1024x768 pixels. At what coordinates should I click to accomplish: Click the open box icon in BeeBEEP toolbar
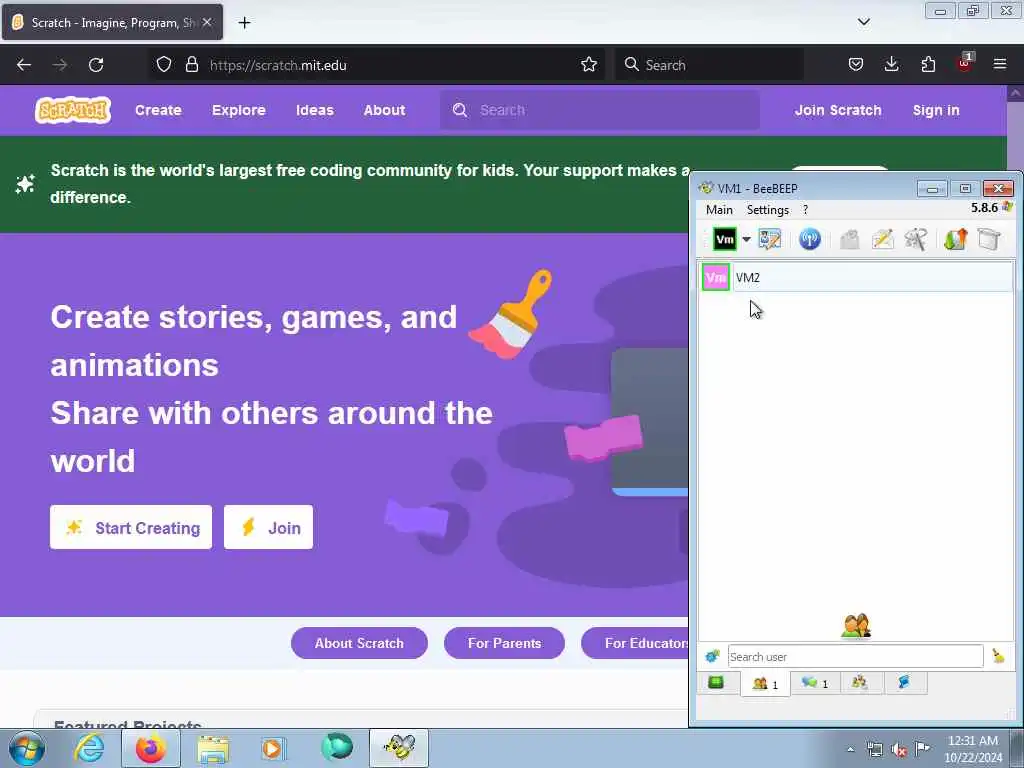989,239
